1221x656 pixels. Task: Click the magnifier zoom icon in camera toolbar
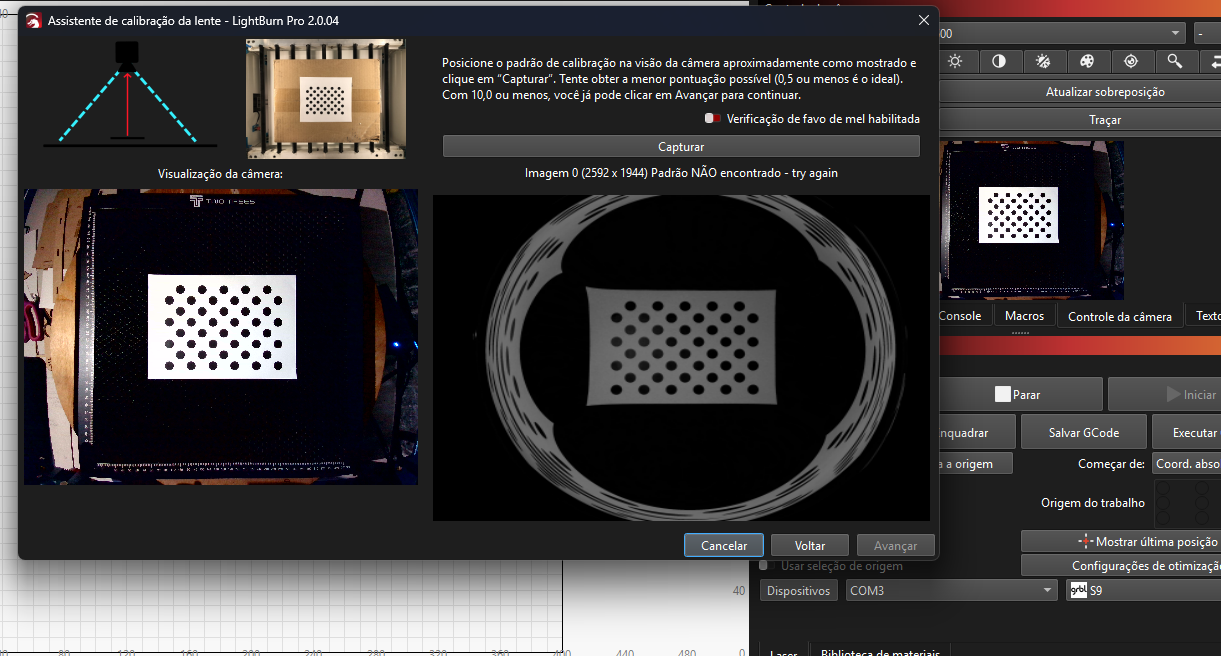[1175, 61]
